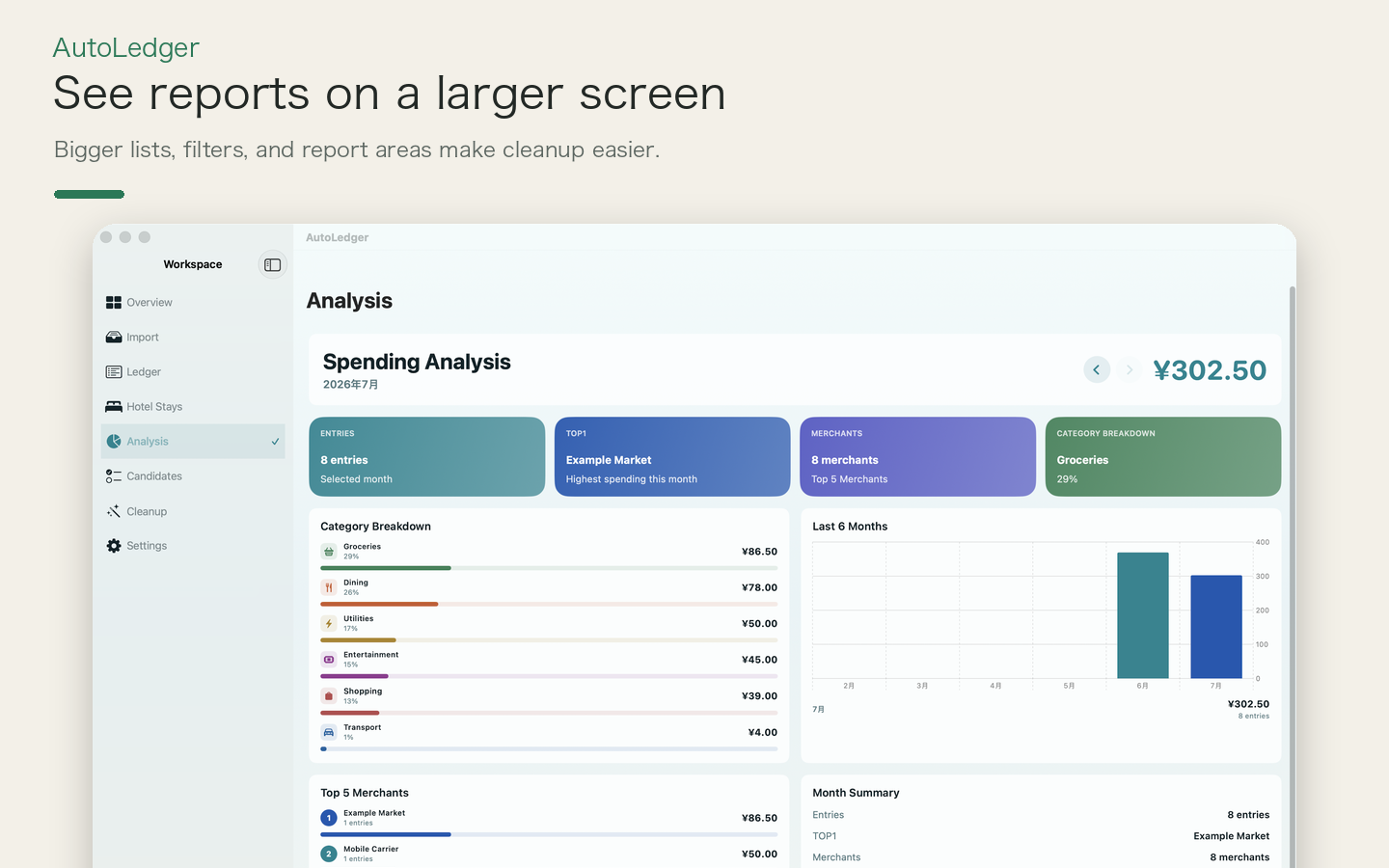Image resolution: width=1389 pixels, height=868 pixels.
Task: Click the Month Summary Merchants row
Action: click(x=1041, y=857)
